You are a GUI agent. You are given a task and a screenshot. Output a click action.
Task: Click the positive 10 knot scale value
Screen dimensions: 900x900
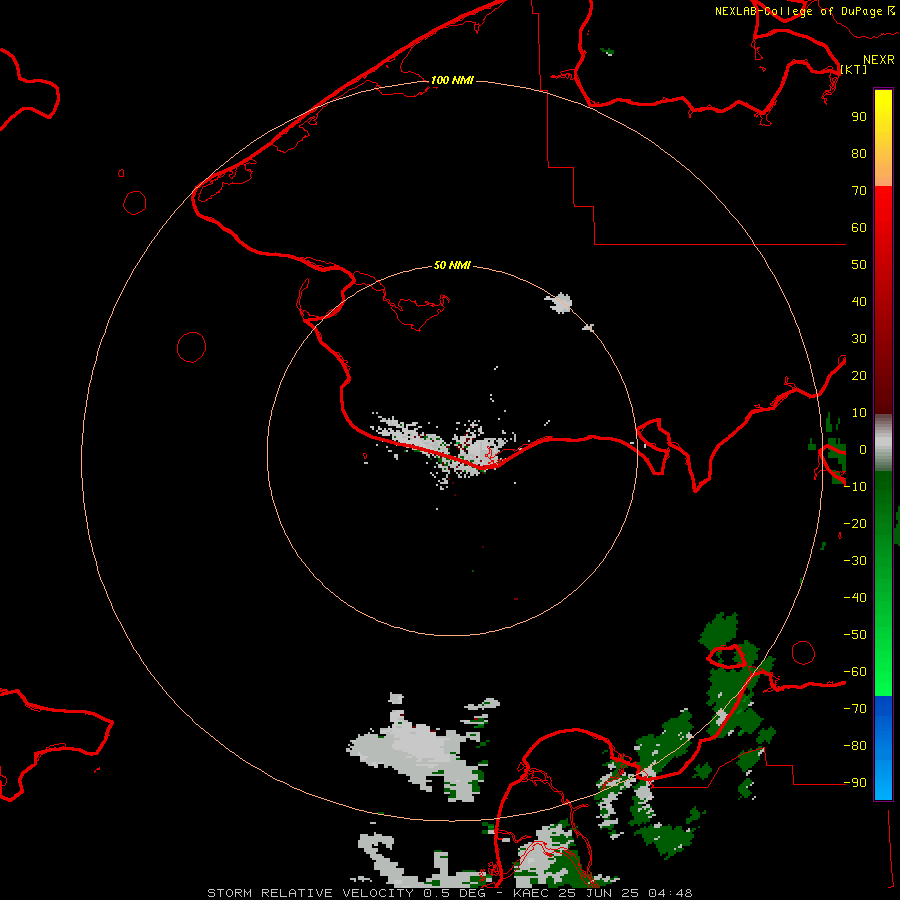click(859, 413)
